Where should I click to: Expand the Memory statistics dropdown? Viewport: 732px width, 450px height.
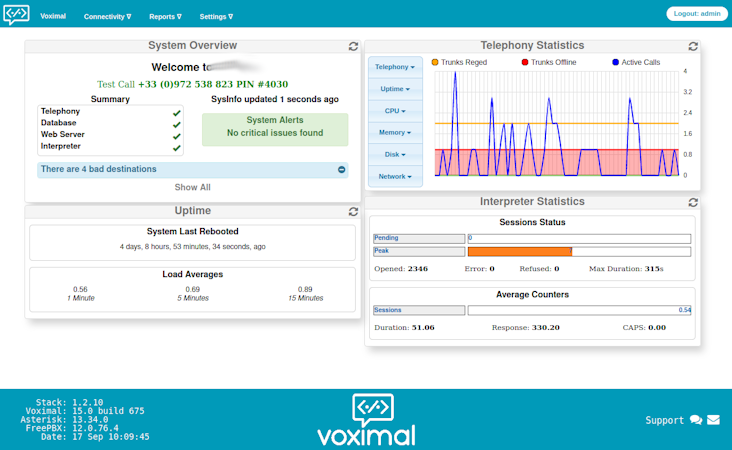395,133
